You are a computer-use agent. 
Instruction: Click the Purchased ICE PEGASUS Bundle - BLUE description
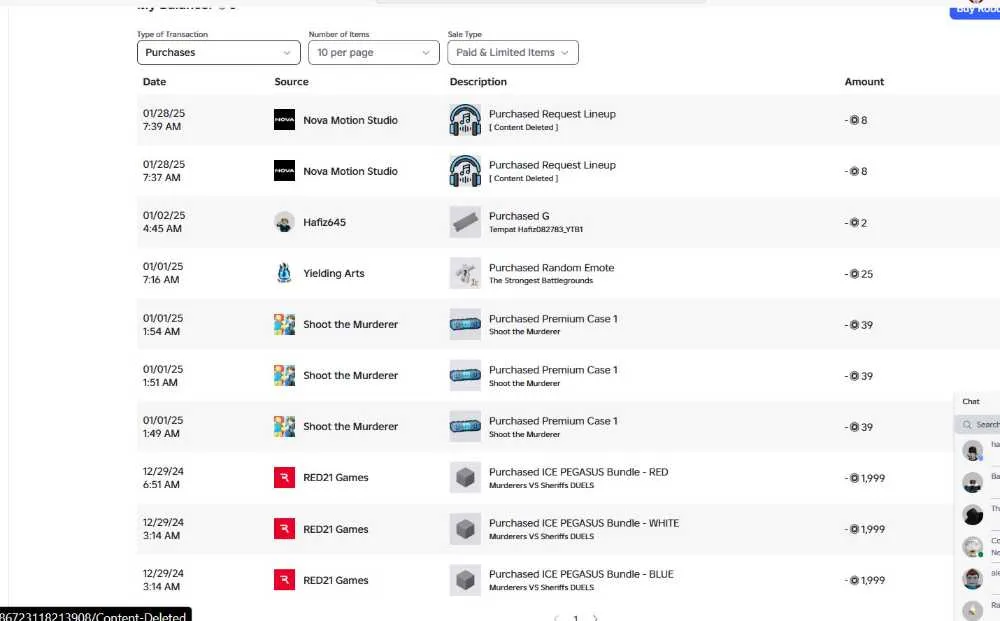tap(582, 574)
